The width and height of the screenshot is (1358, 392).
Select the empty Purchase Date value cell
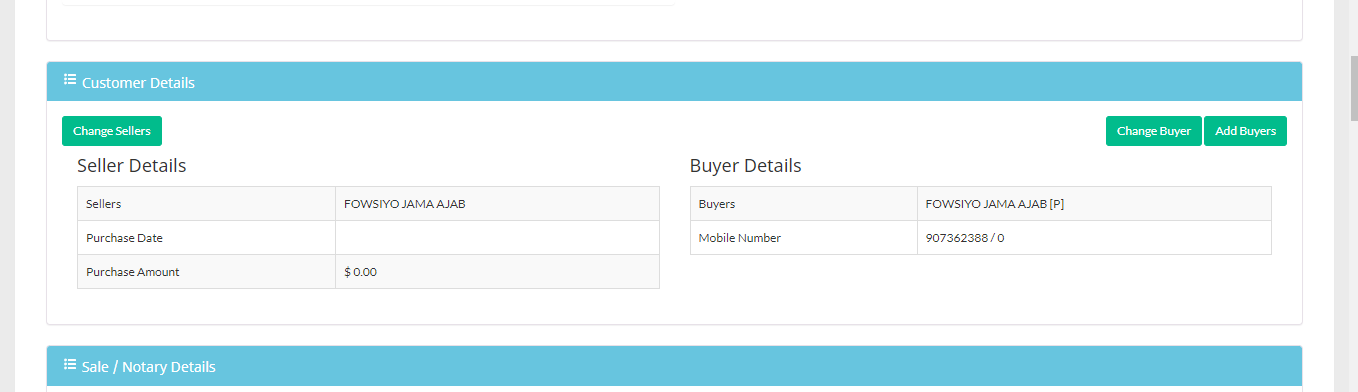pyautogui.click(x=497, y=238)
